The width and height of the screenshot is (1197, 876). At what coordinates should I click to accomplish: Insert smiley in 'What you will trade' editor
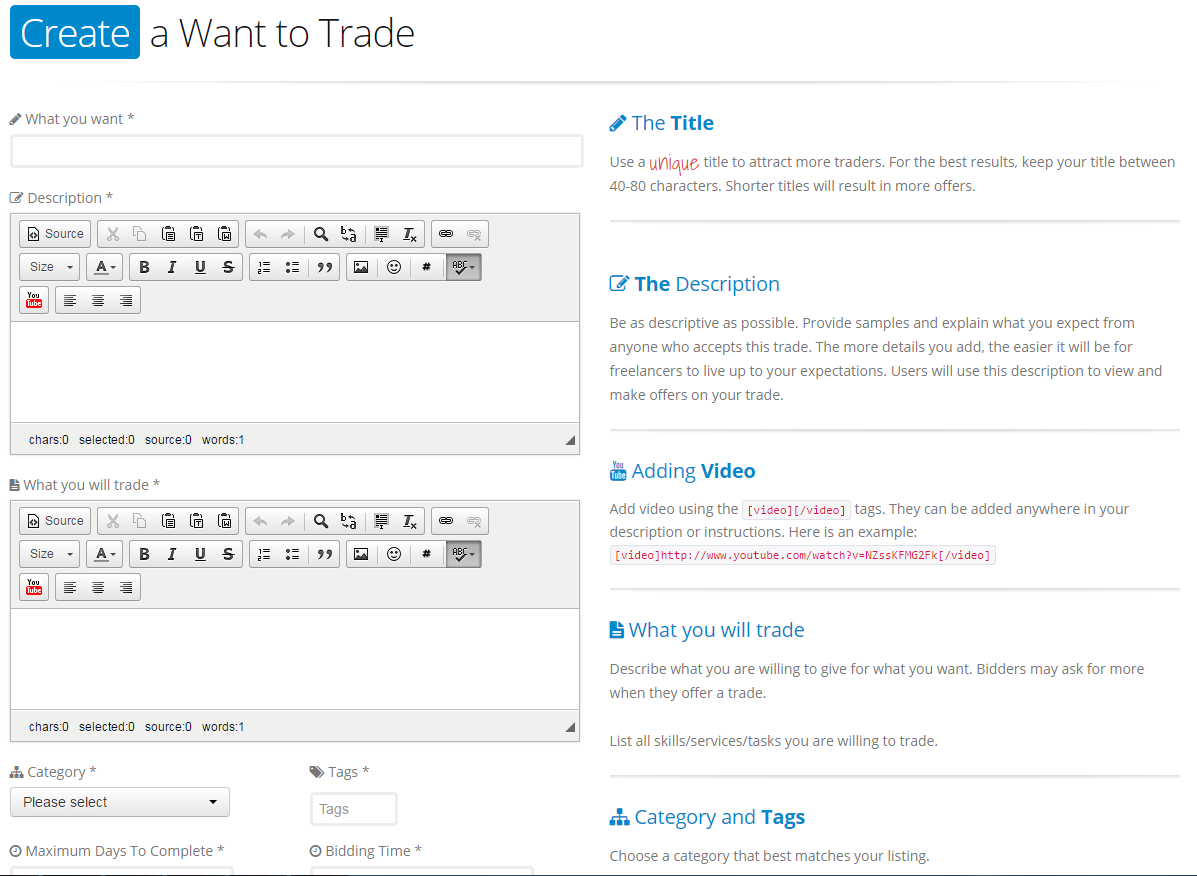pos(394,554)
